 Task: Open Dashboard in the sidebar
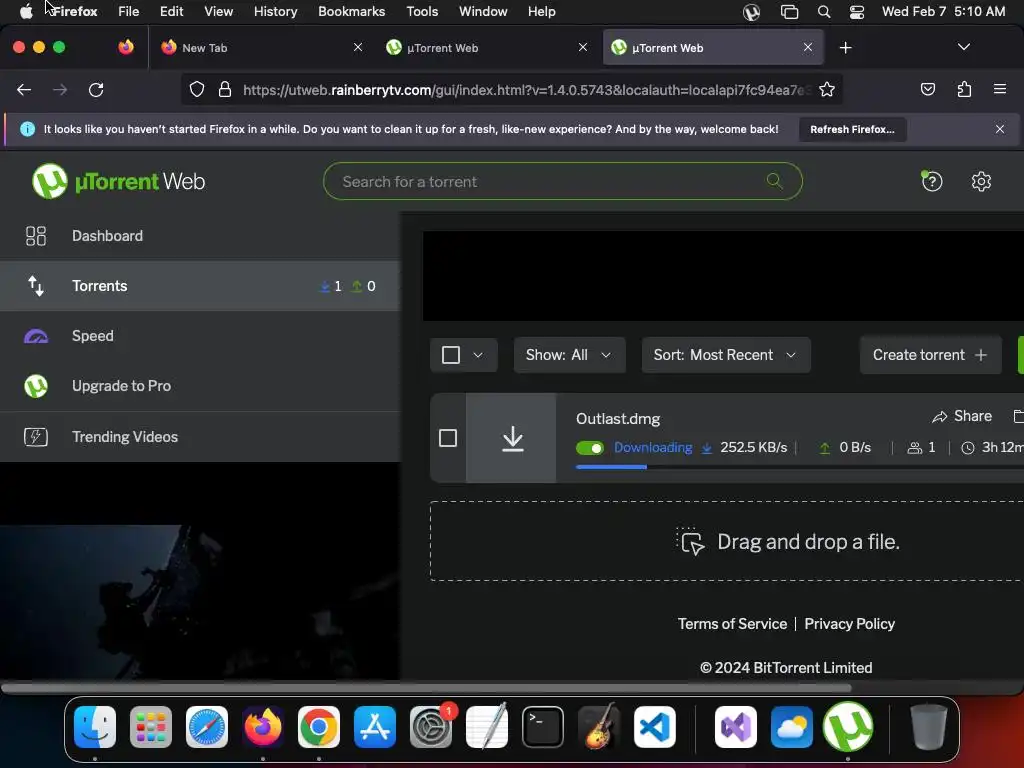pos(200,236)
